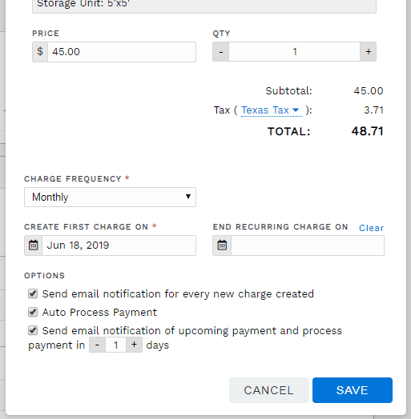Viewport: 411px width, 419px height.
Task: Open the Charge Frequency dropdown
Action: pos(110,197)
